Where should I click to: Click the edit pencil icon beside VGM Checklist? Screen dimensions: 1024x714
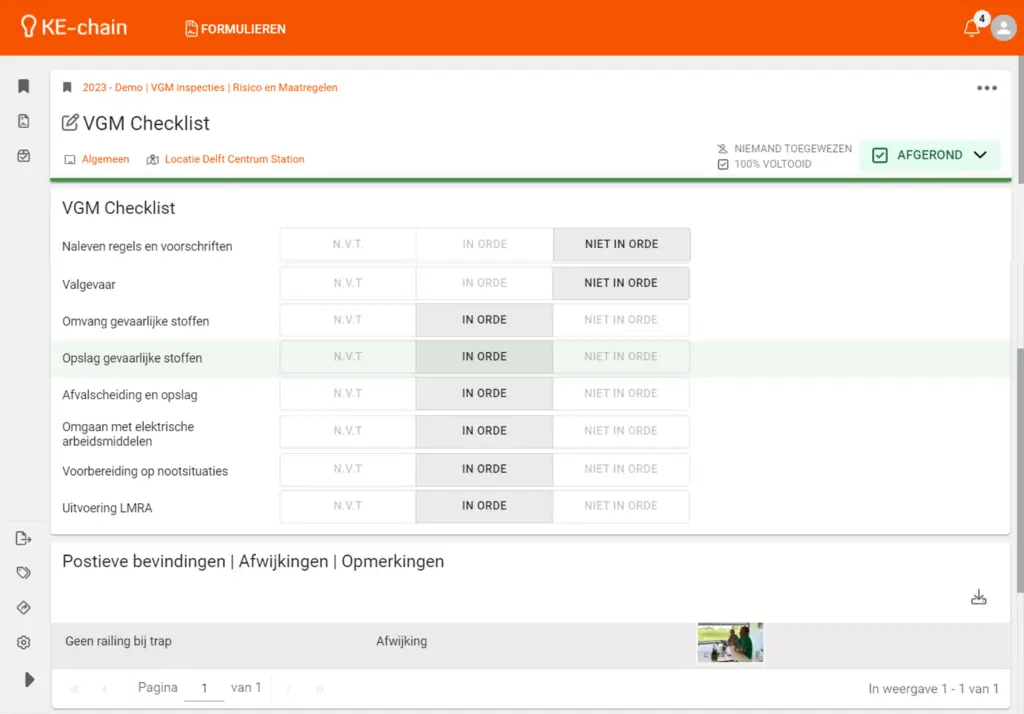(x=70, y=124)
